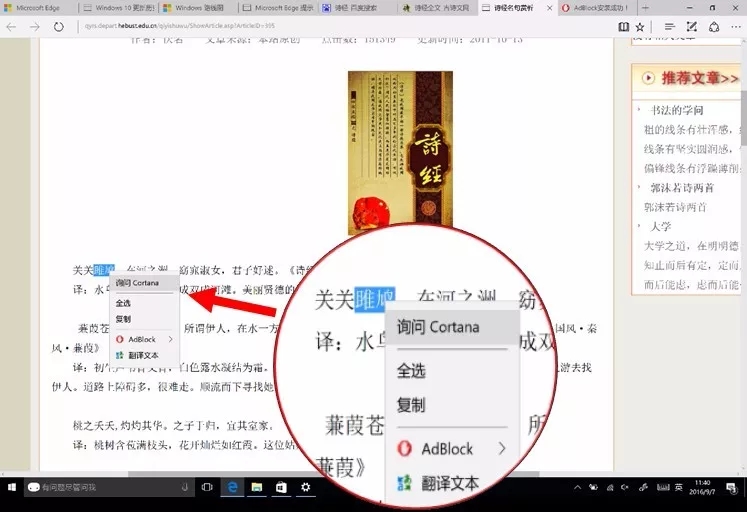Click the highlighted 雎鸠 text selection
Screen dimensions: 747x512
tap(104, 270)
